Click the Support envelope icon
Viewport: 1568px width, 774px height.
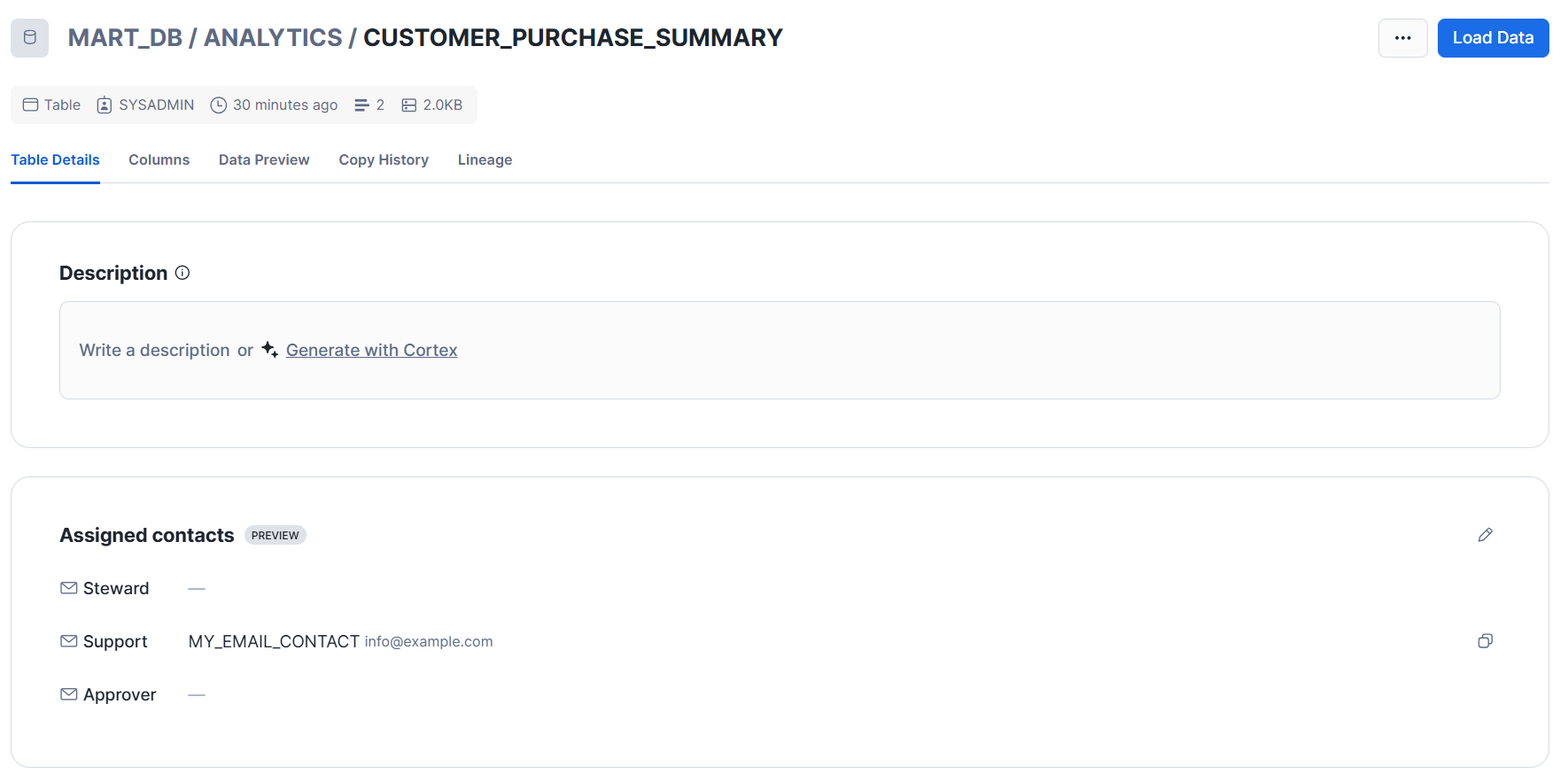pos(69,641)
